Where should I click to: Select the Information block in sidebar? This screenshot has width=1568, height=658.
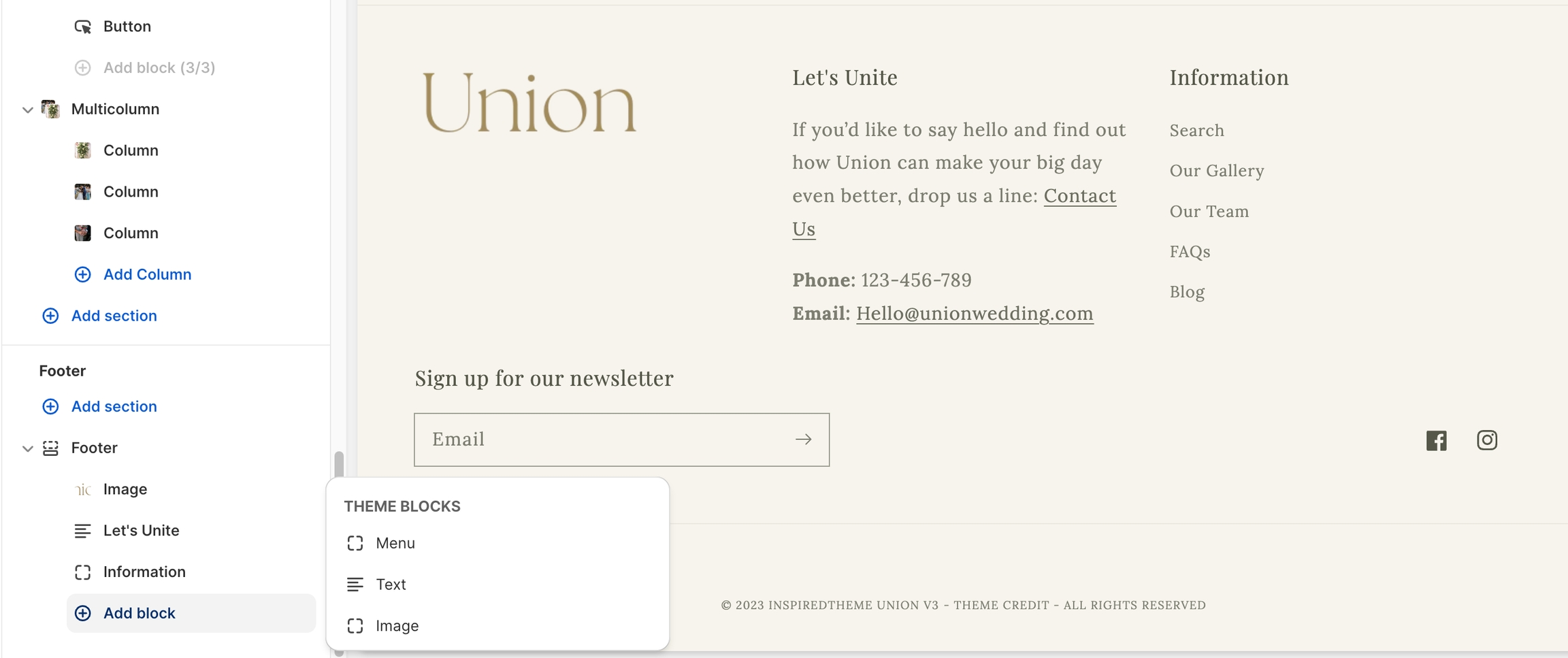144,572
